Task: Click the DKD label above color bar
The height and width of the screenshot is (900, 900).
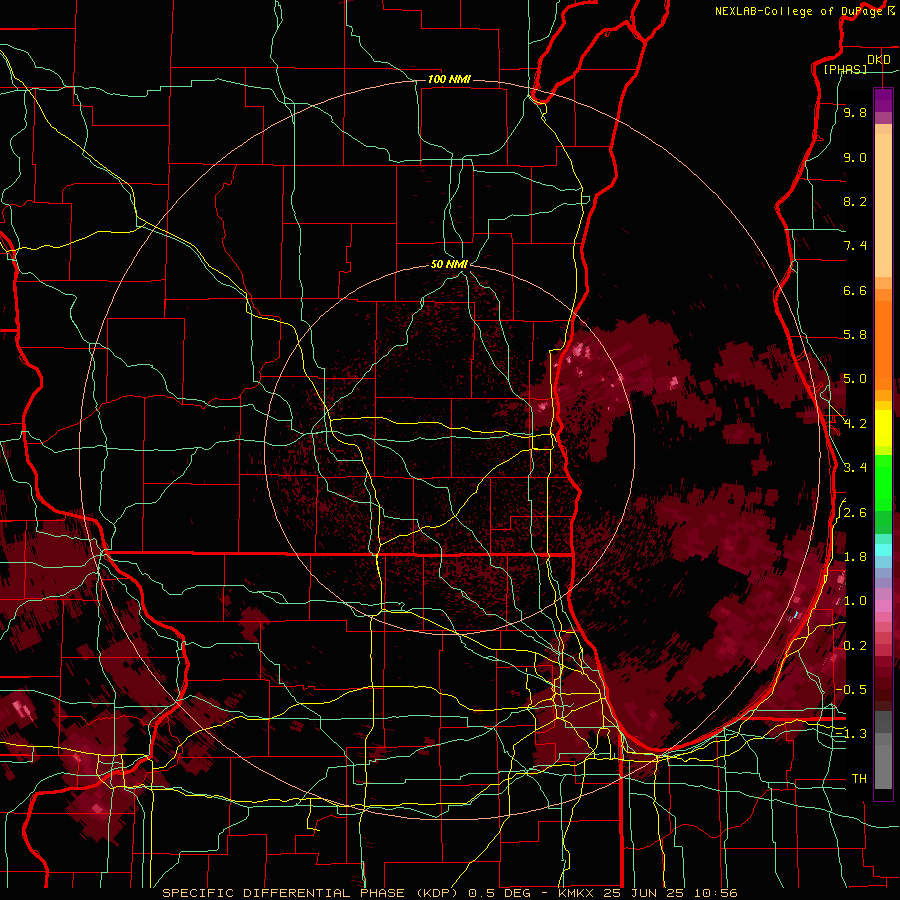Action: coord(878,59)
